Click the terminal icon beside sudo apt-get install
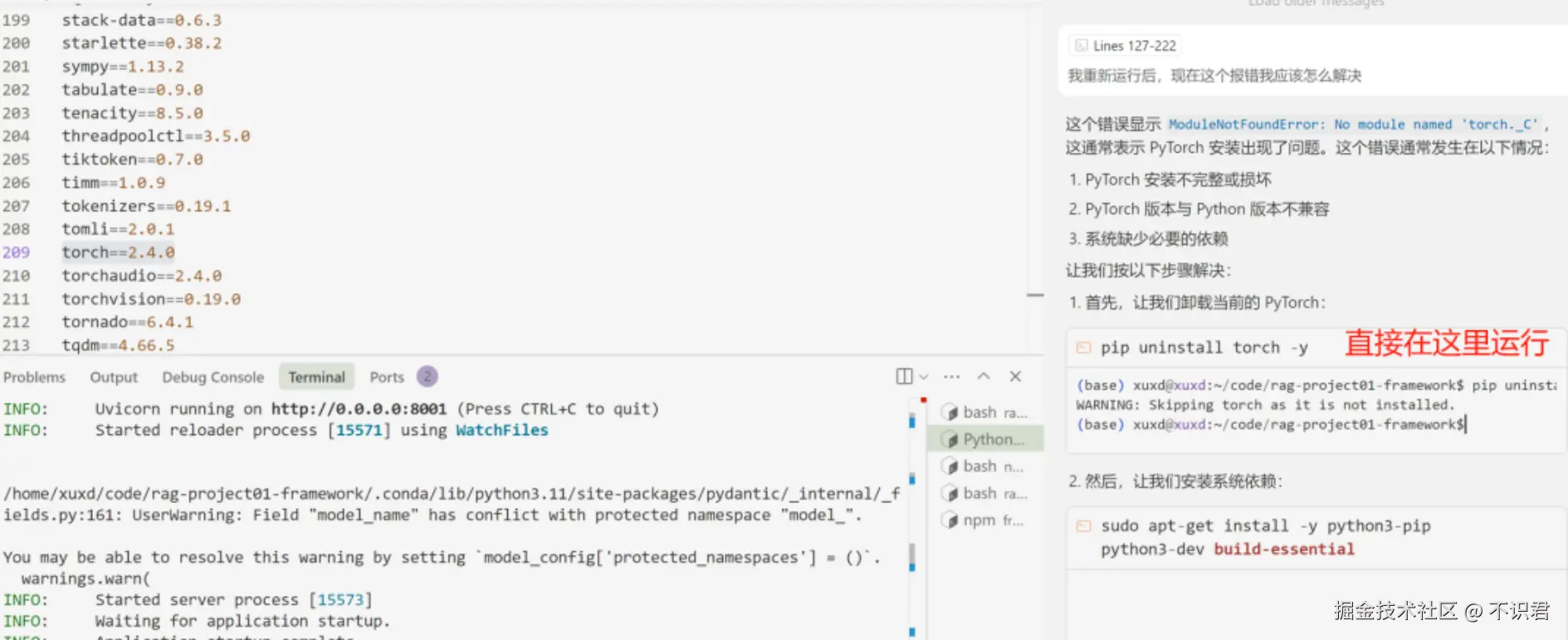The height and width of the screenshot is (640, 1568). pyautogui.click(x=1083, y=526)
